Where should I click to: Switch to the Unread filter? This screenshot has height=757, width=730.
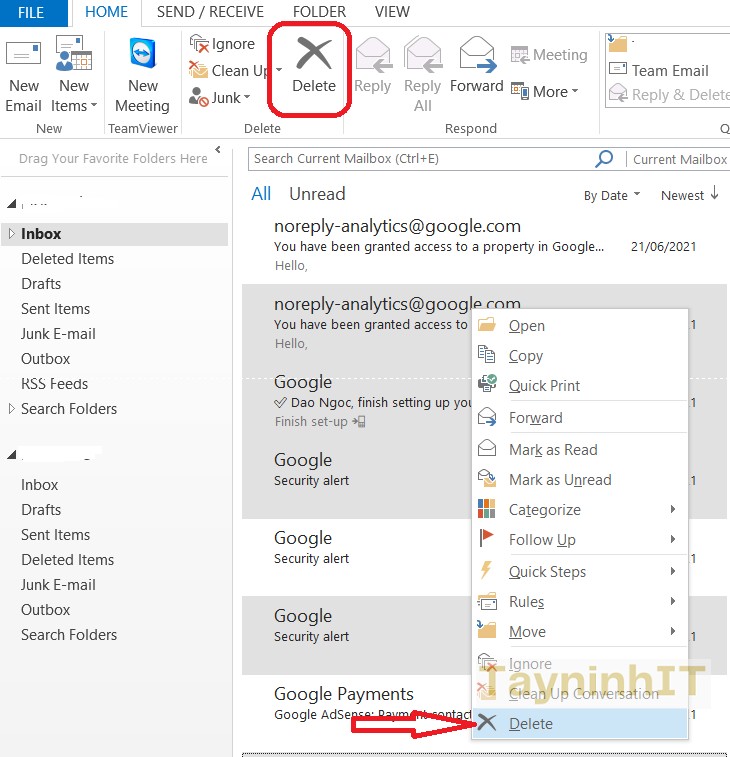click(317, 194)
